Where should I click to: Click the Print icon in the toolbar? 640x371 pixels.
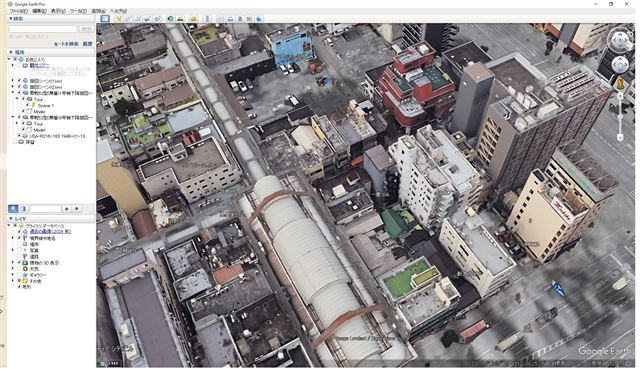pyautogui.click(x=231, y=18)
